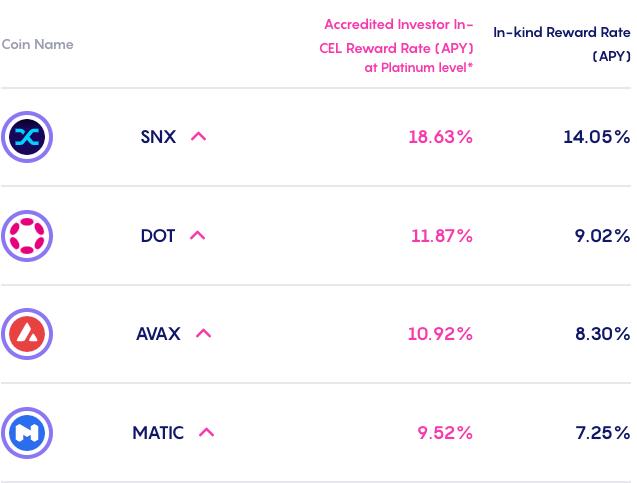Collapse the SNX row chevron
Screen dimensions: 637x483
(198, 137)
